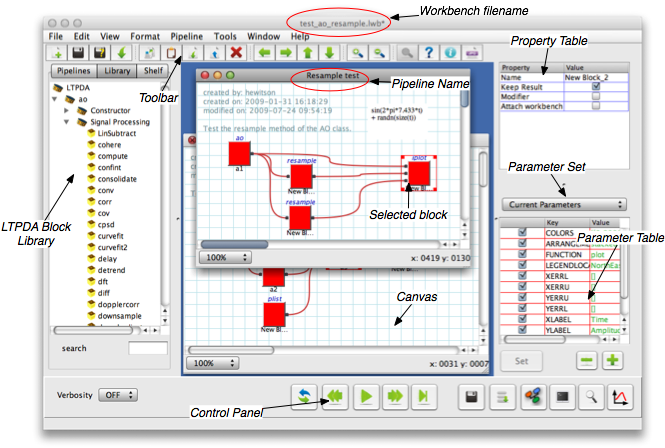
Task: Open the Tools menu
Action: (x=225, y=36)
